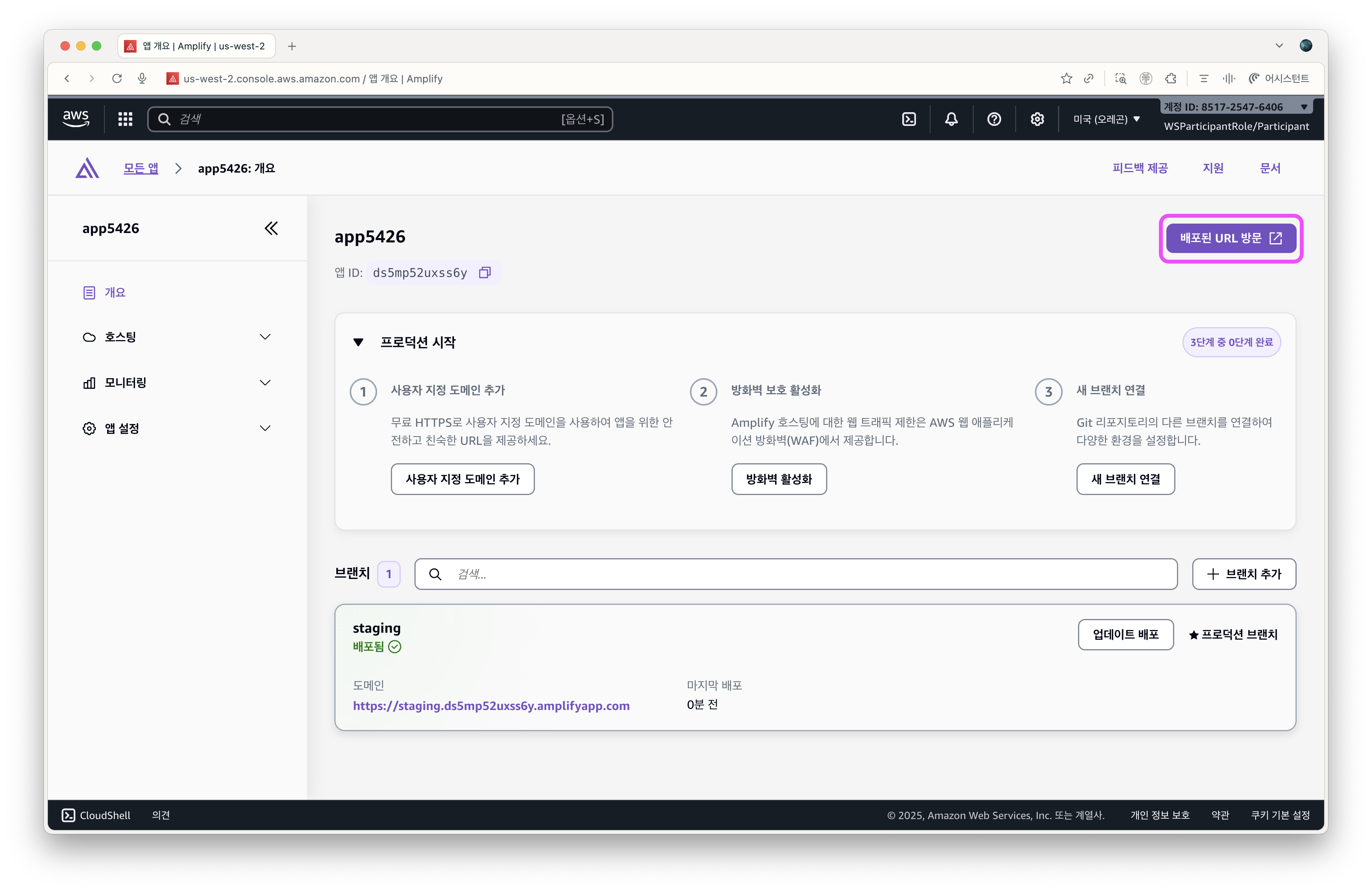
Task: Click the 배포된 URL 방문 button
Action: pos(1231,238)
